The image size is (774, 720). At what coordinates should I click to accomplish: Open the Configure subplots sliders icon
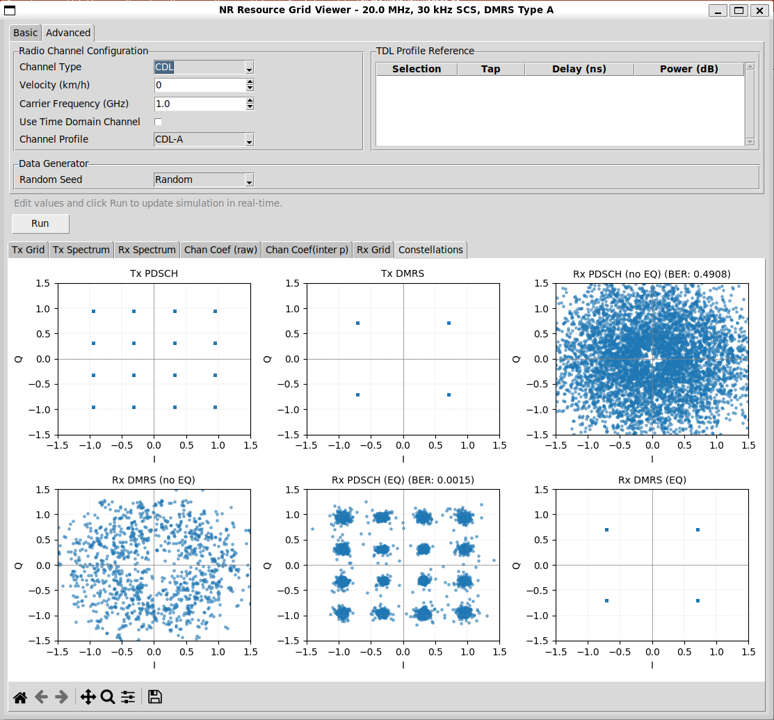point(128,697)
